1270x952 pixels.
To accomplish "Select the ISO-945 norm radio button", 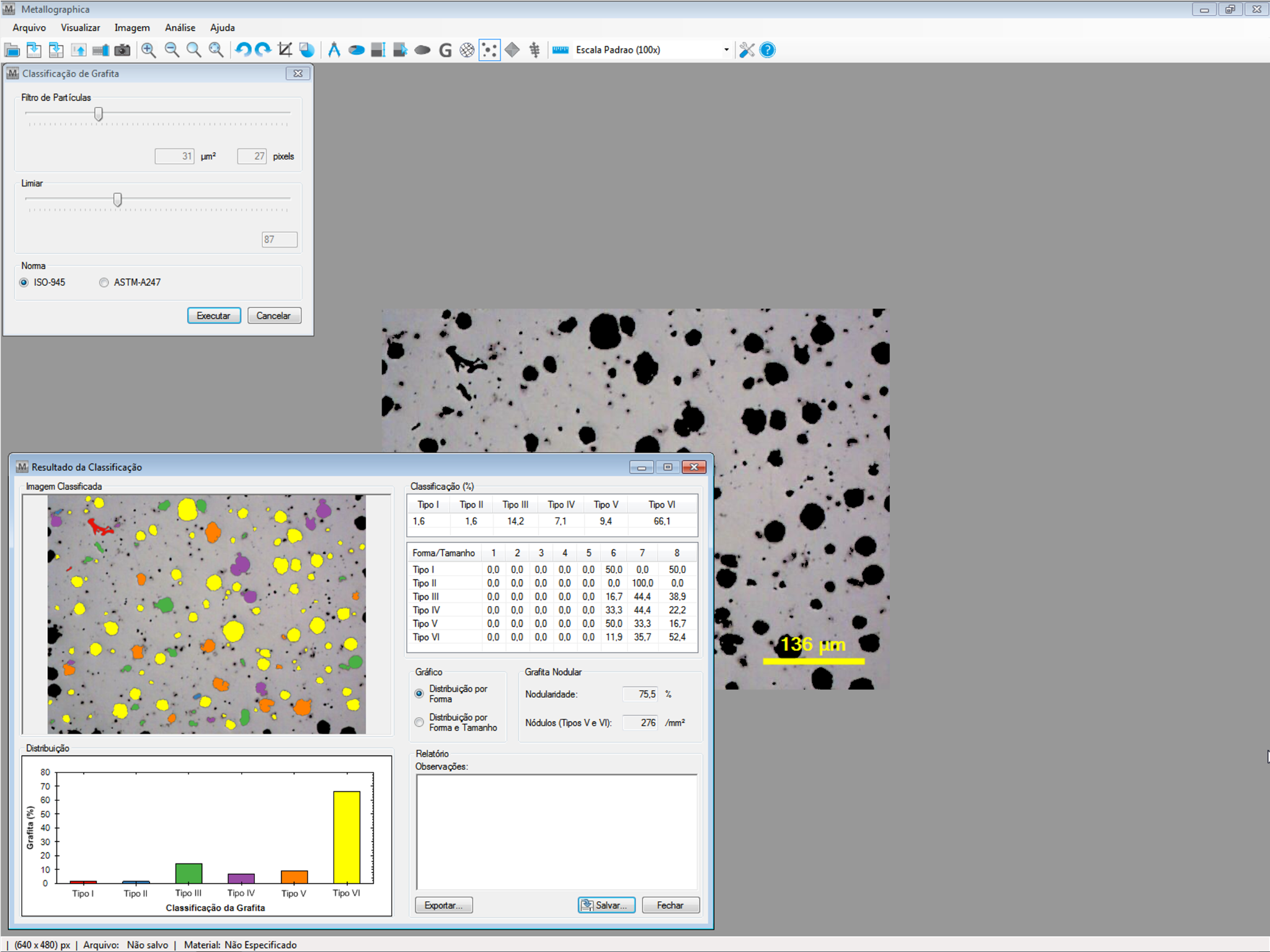I will click(x=24, y=283).
